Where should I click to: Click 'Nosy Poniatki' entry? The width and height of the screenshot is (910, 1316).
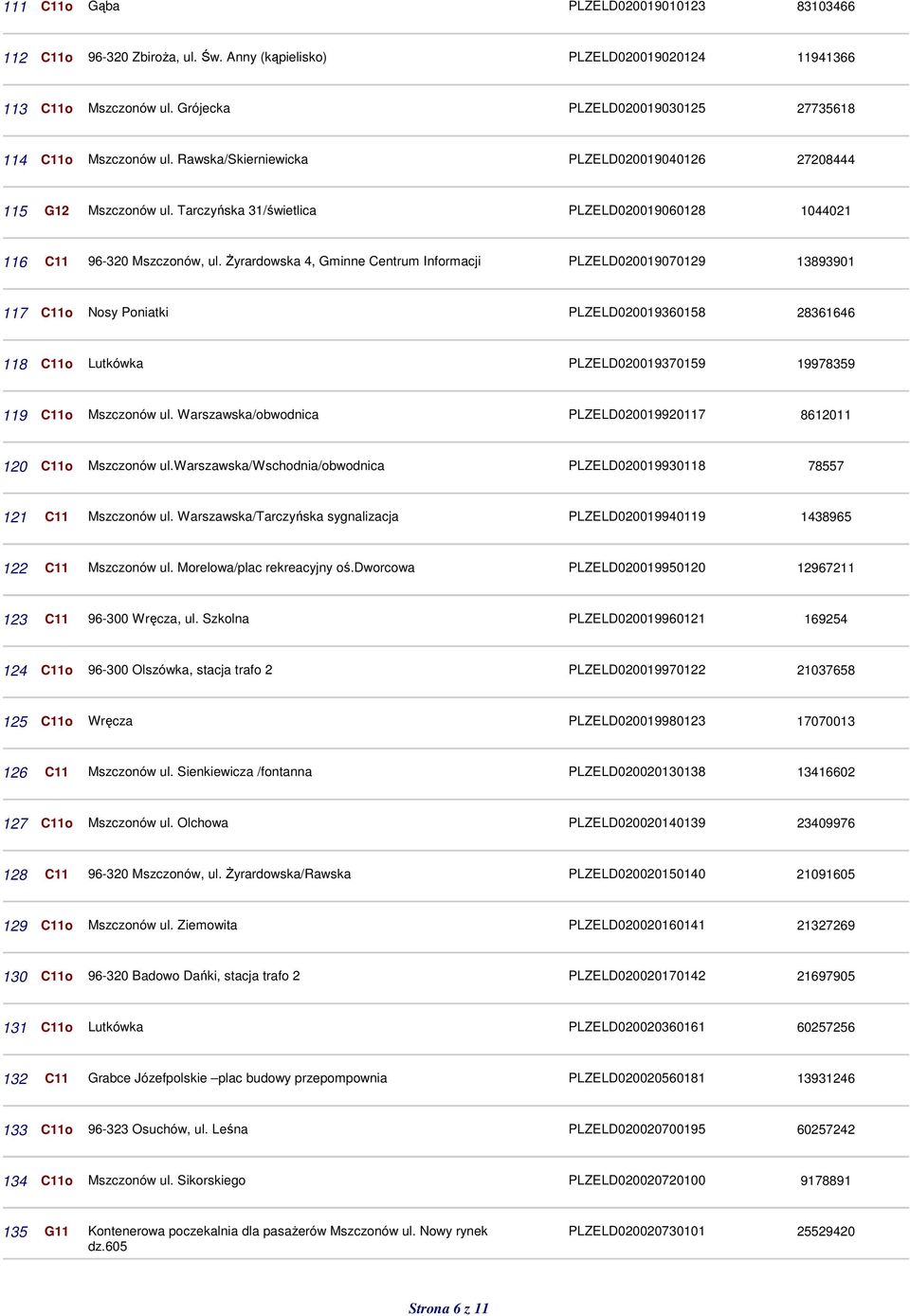pyautogui.click(x=128, y=313)
